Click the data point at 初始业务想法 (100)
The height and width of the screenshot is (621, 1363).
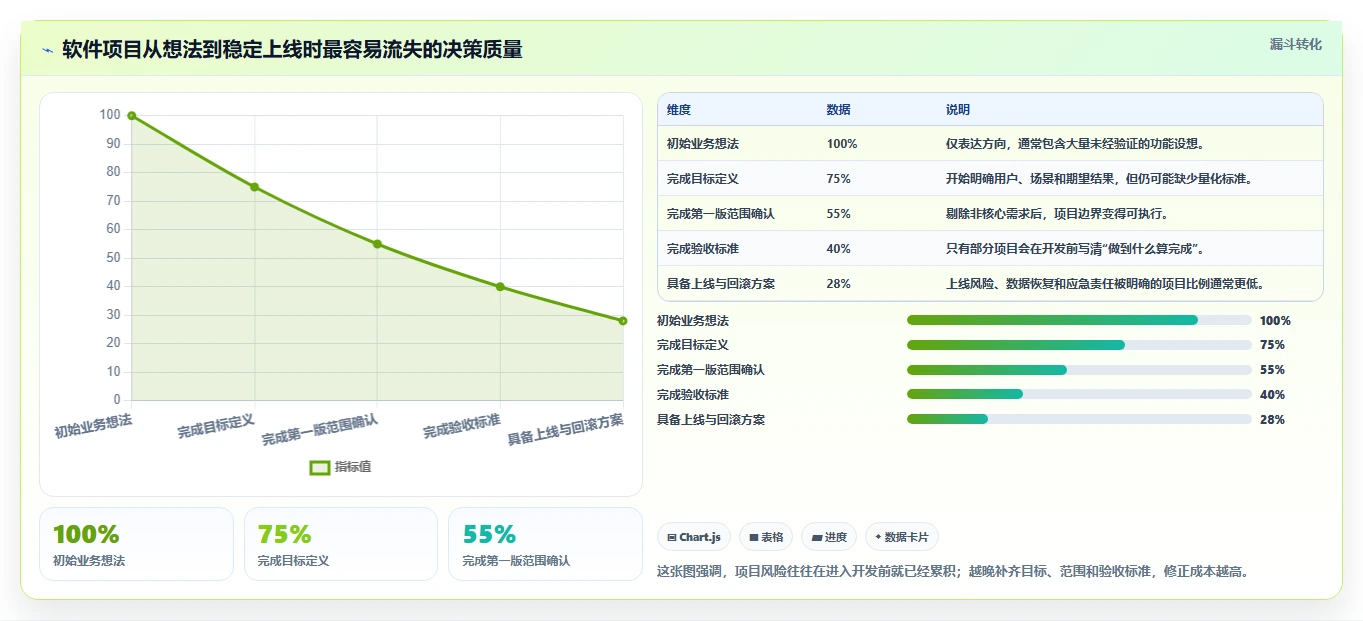[x=132, y=116]
